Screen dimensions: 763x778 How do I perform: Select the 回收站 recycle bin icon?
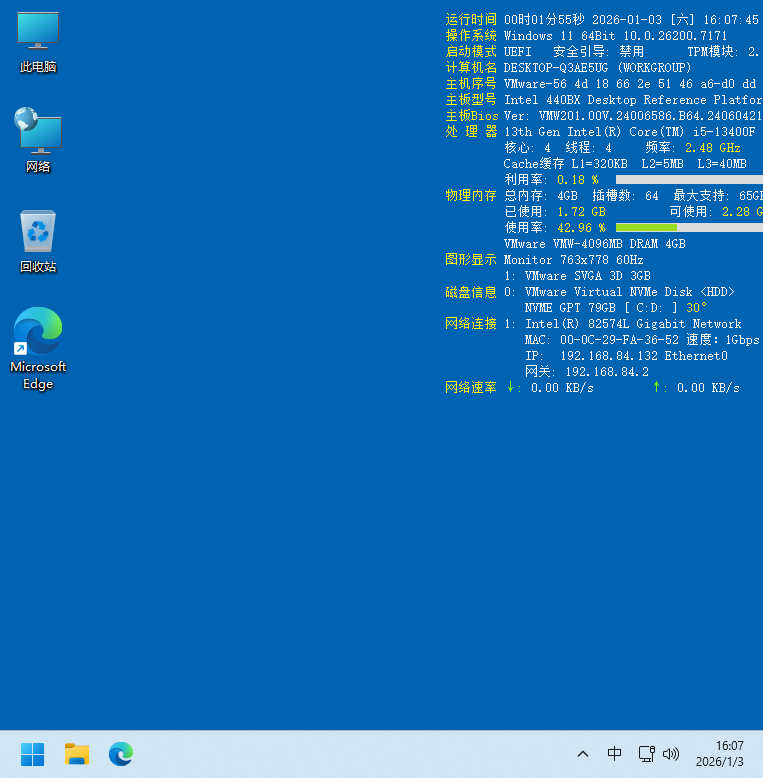point(38,240)
